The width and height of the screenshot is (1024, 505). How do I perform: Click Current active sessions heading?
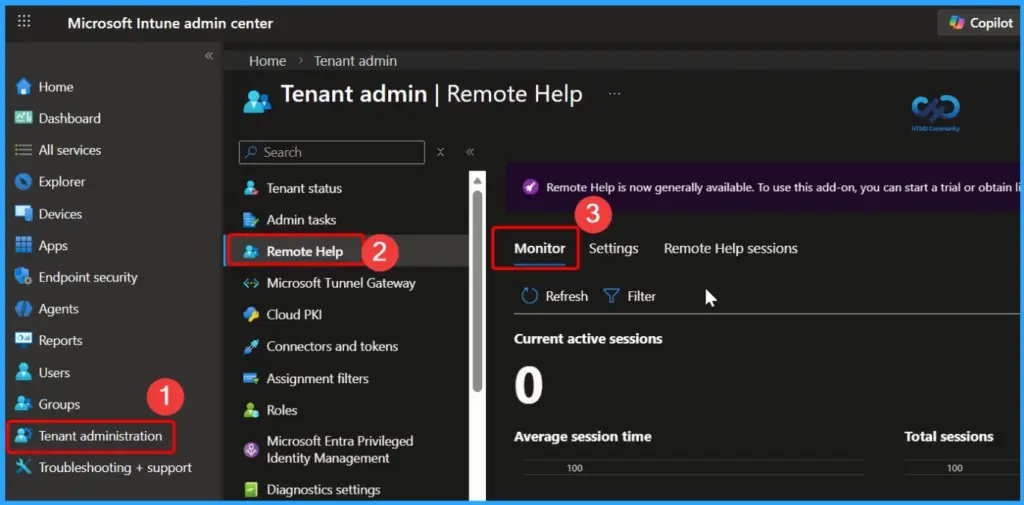(x=588, y=339)
